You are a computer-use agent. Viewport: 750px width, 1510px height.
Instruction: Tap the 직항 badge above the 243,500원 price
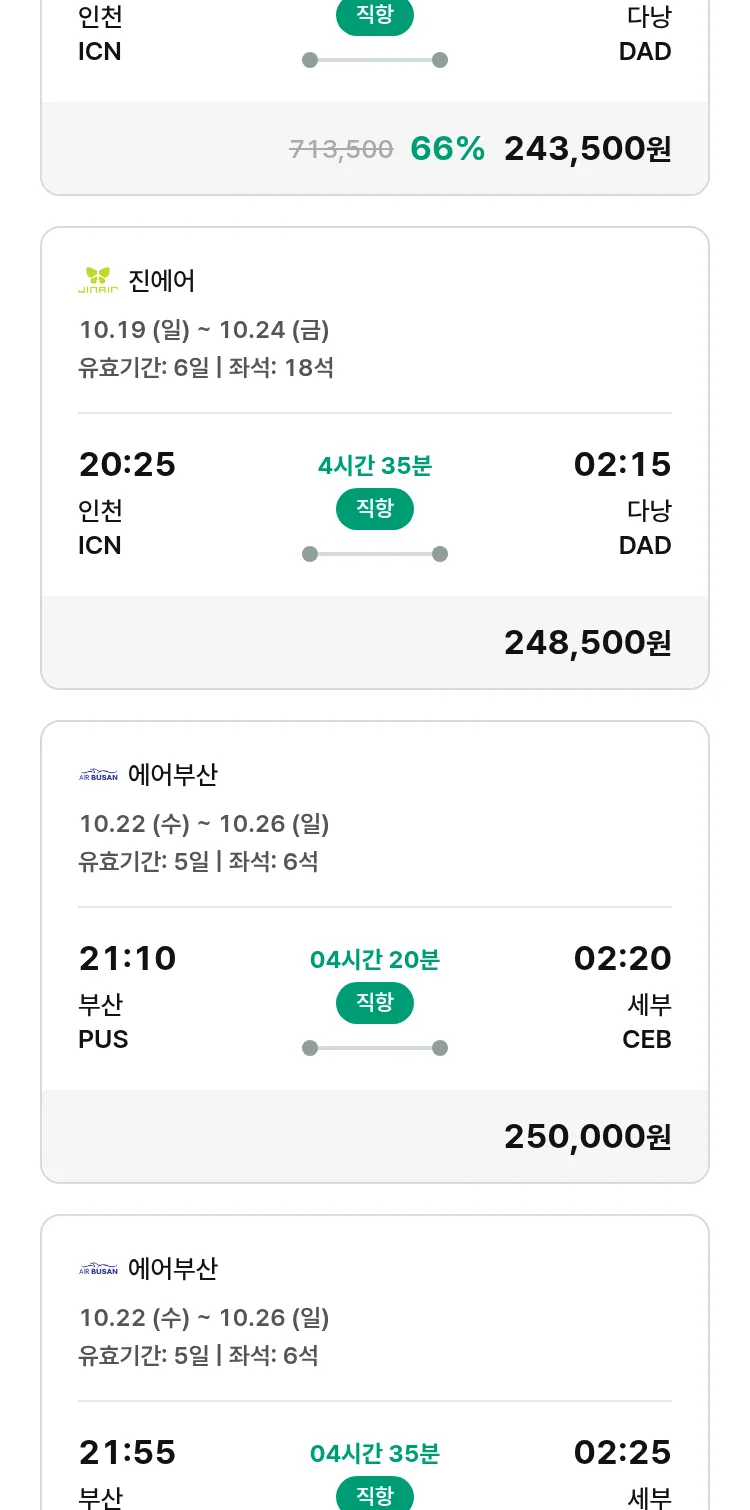click(x=375, y=17)
